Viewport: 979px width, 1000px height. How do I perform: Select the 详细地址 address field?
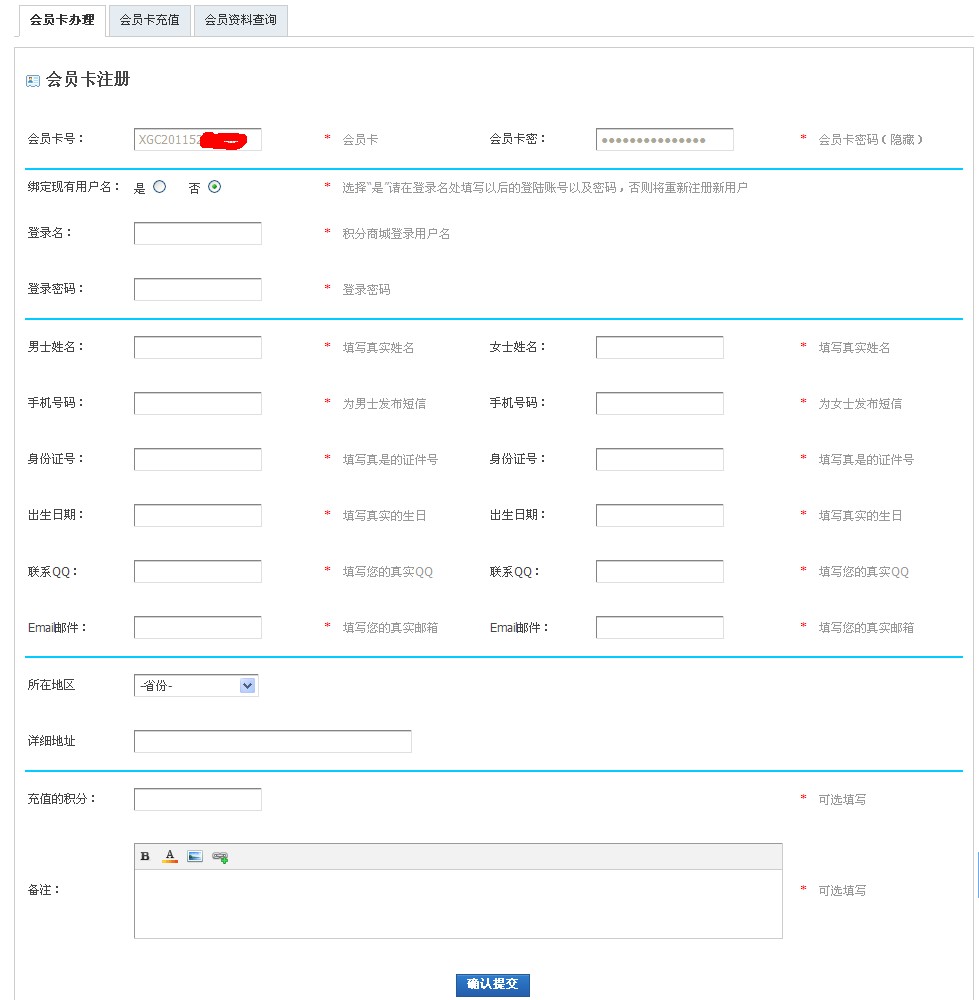[x=273, y=741]
